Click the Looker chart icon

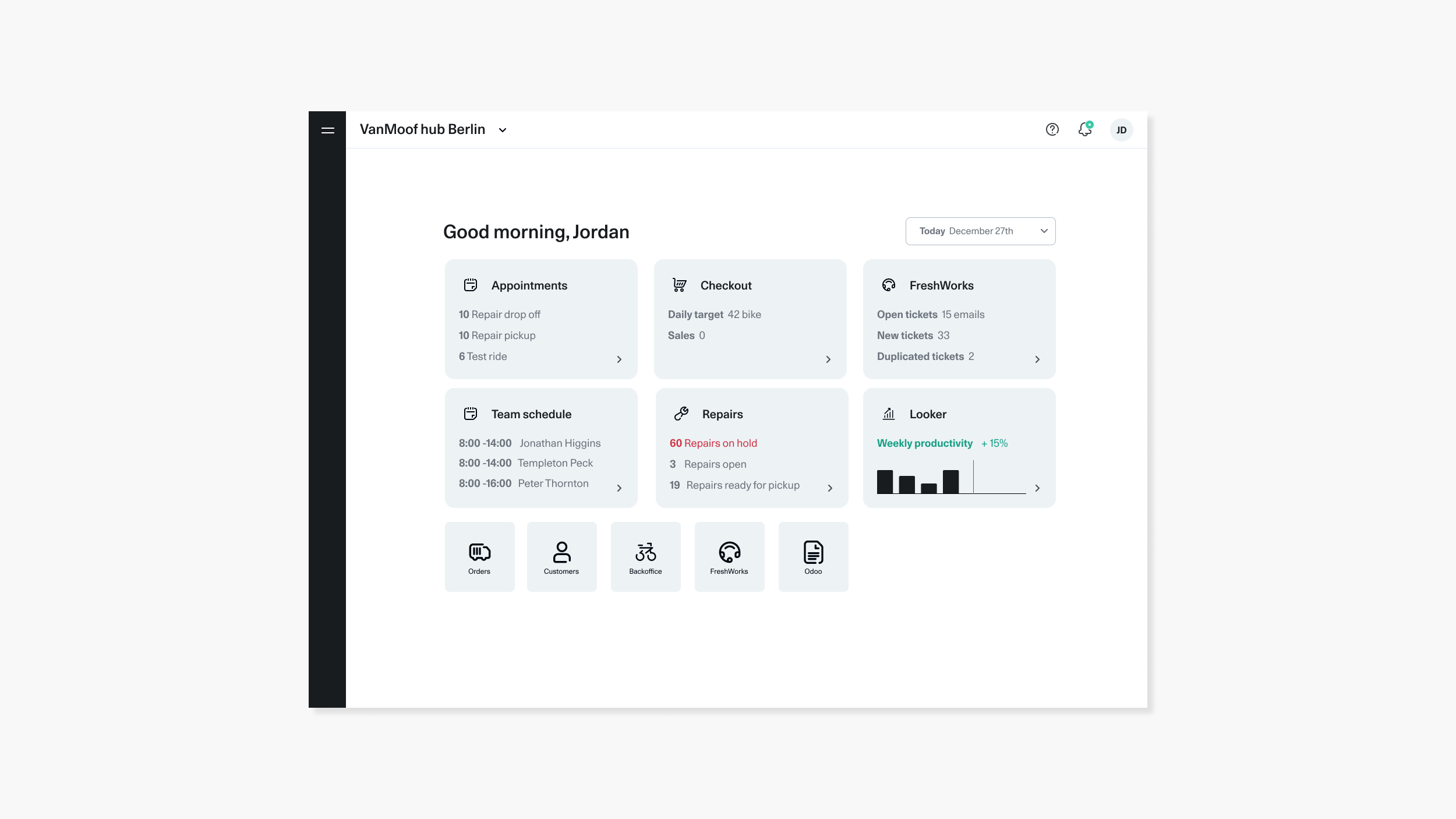click(889, 414)
